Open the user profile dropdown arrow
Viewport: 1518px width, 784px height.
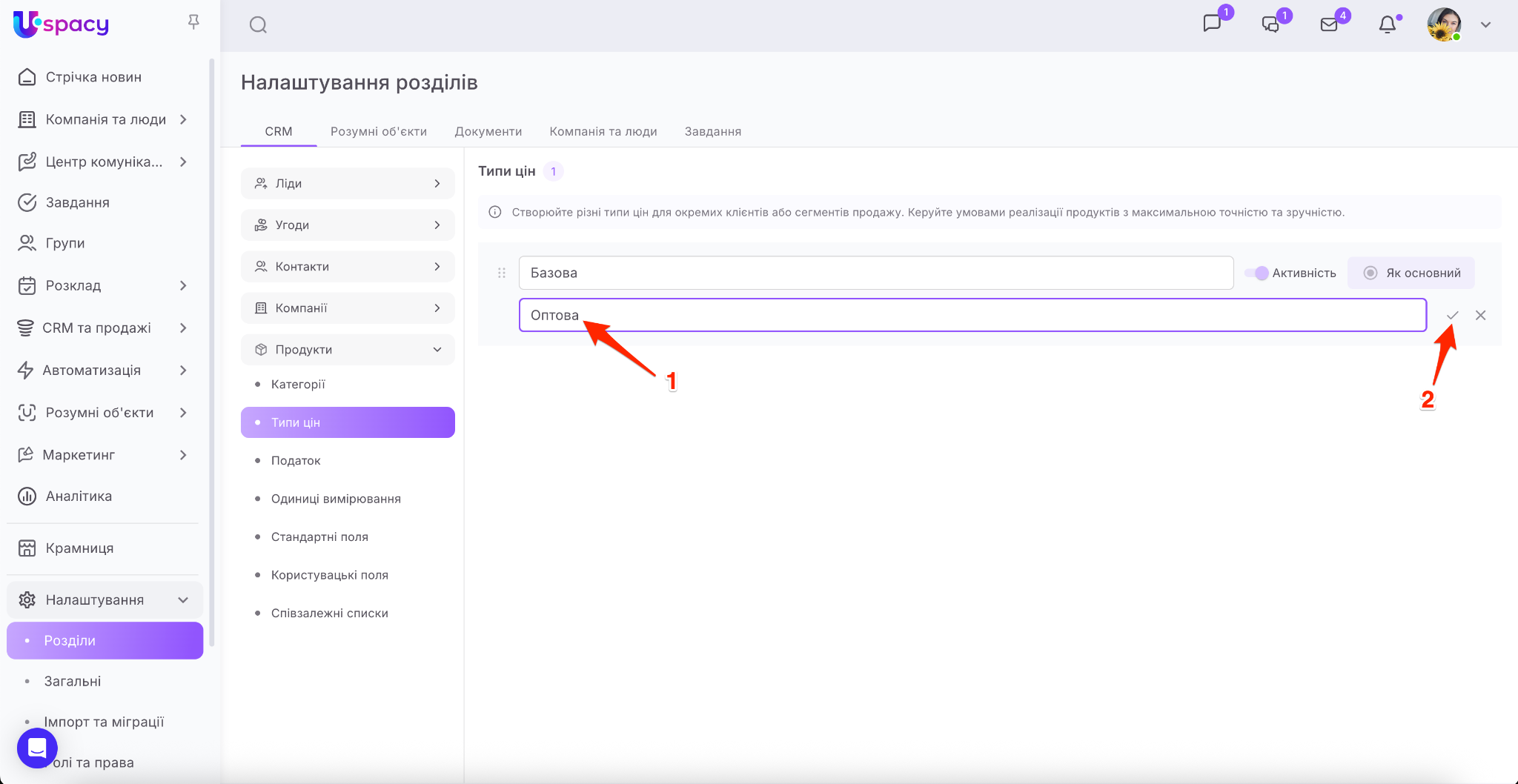[x=1485, y=24]
